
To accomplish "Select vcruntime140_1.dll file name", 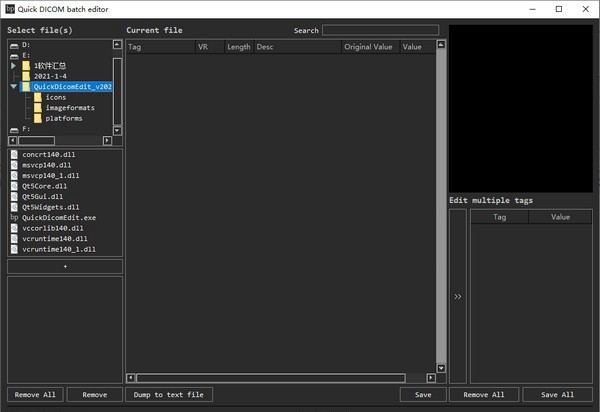I will [59, 249].
